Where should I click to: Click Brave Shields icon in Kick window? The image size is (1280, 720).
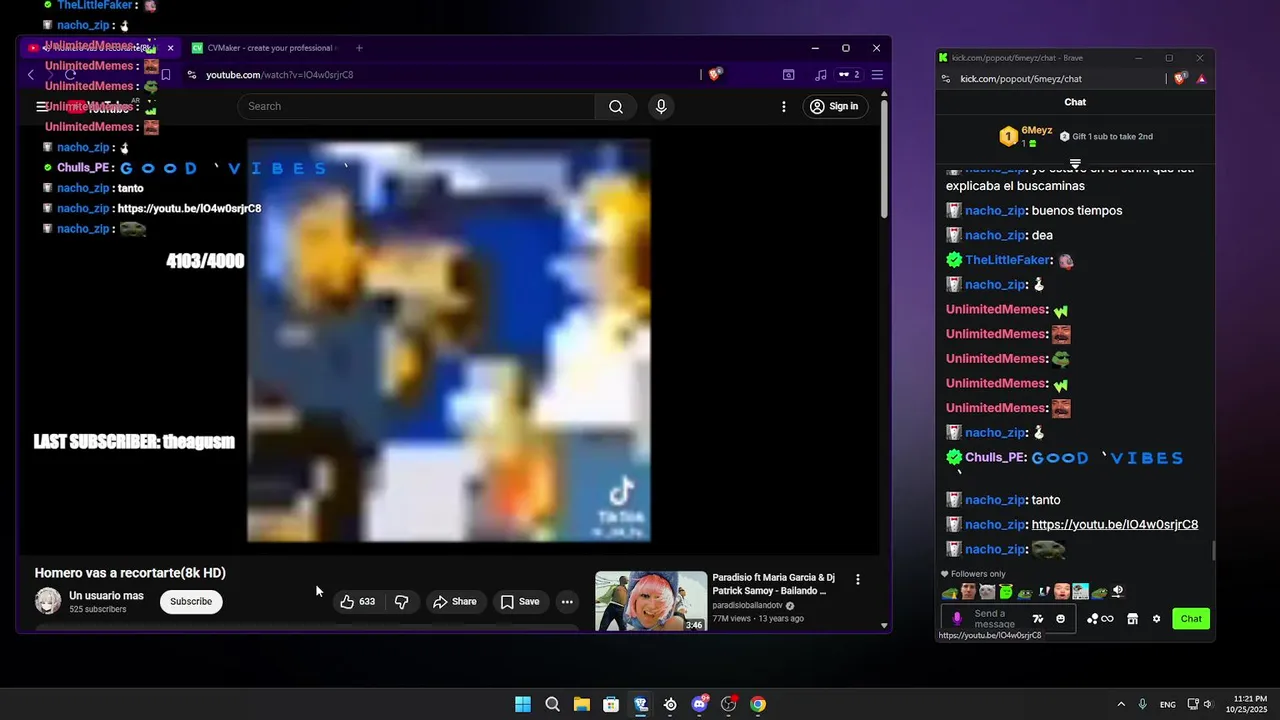point(1181,78)
